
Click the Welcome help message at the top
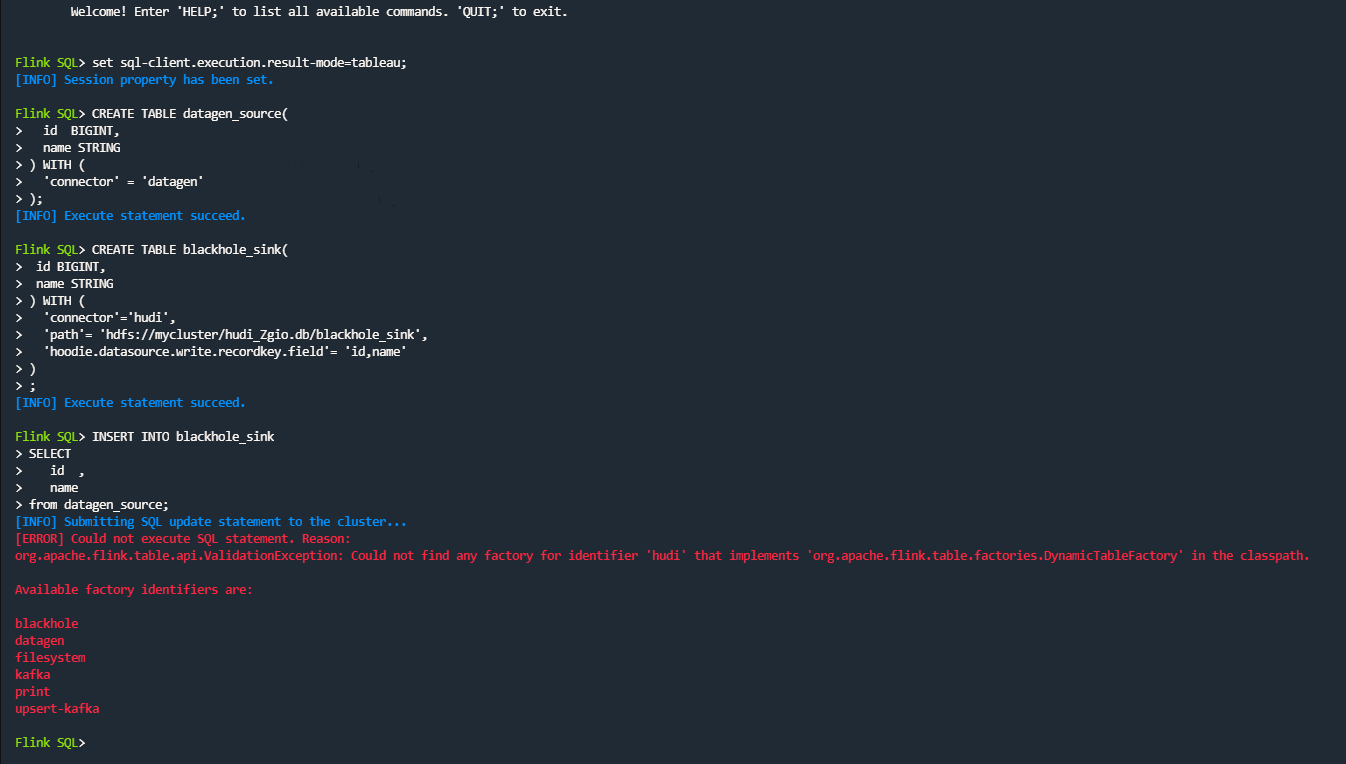click(x=319, y=13)
